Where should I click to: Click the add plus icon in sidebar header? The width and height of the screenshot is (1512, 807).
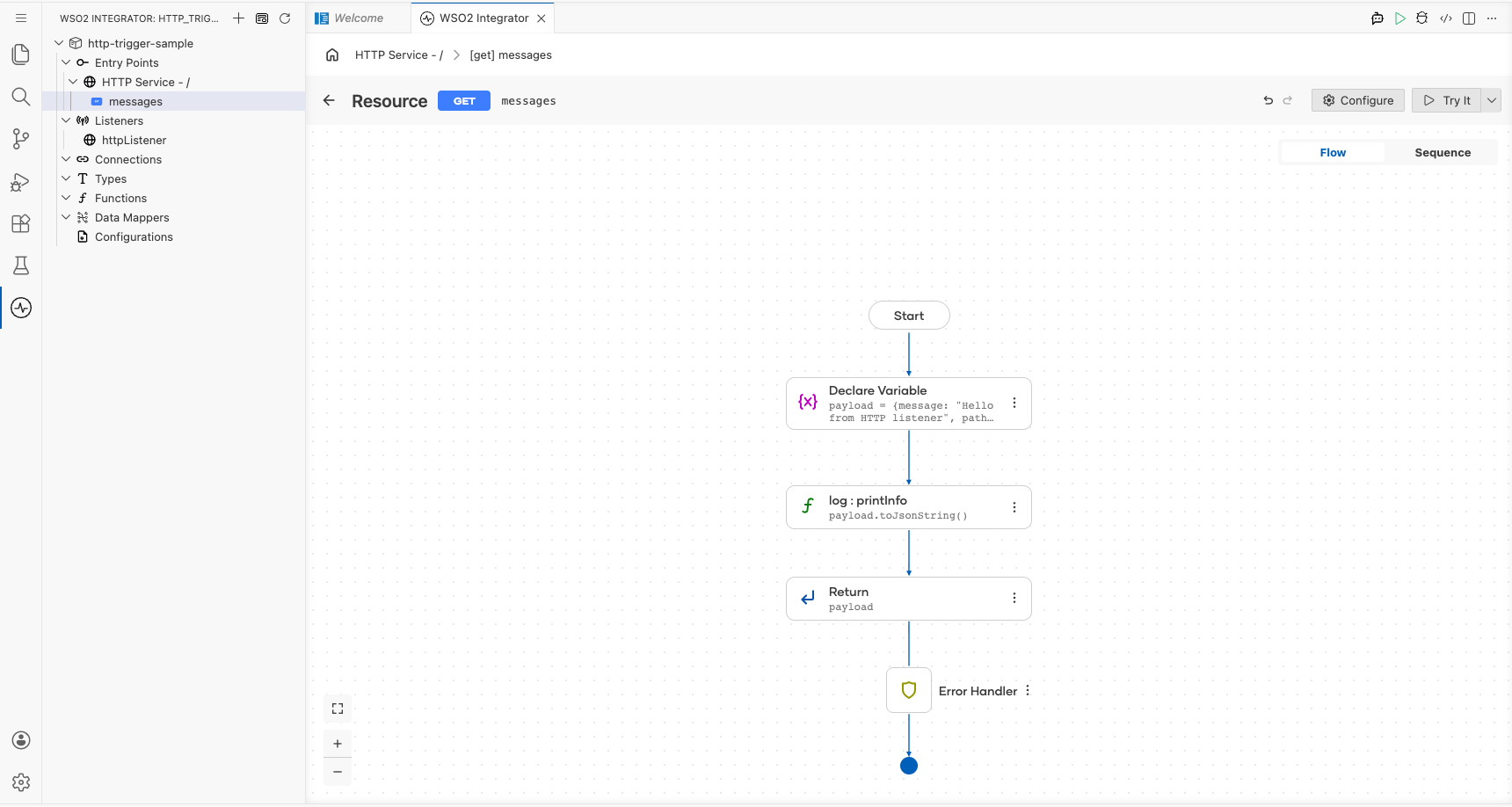click(238, 18)
